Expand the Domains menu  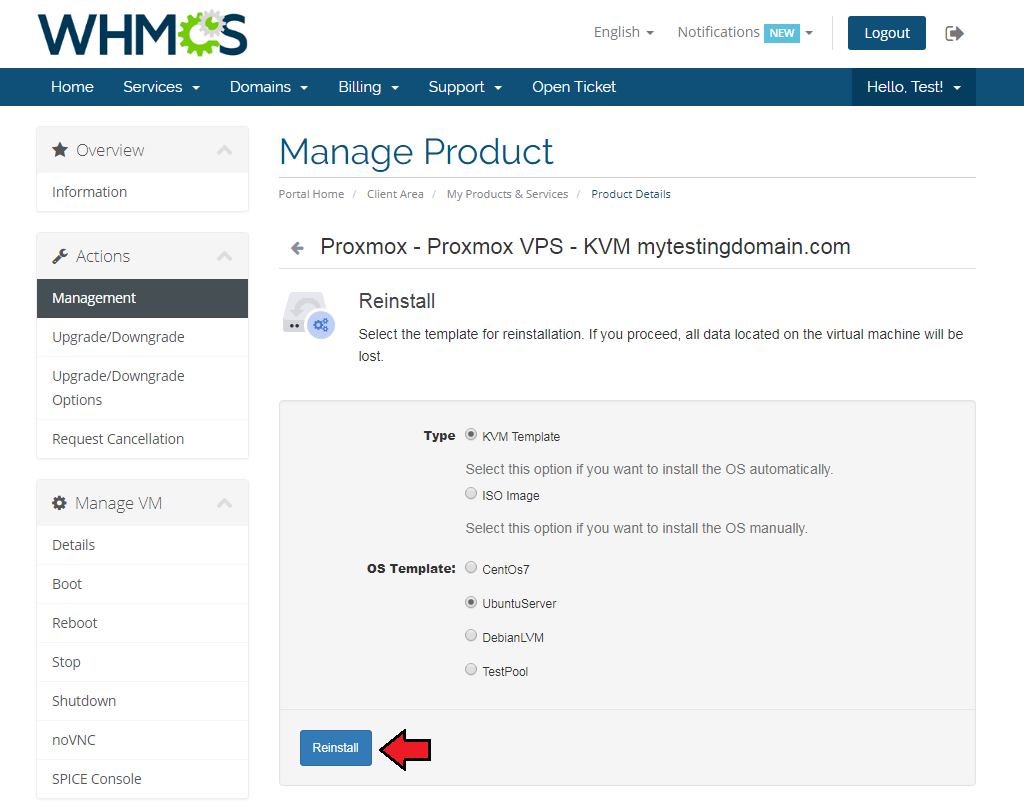point(268,87)
